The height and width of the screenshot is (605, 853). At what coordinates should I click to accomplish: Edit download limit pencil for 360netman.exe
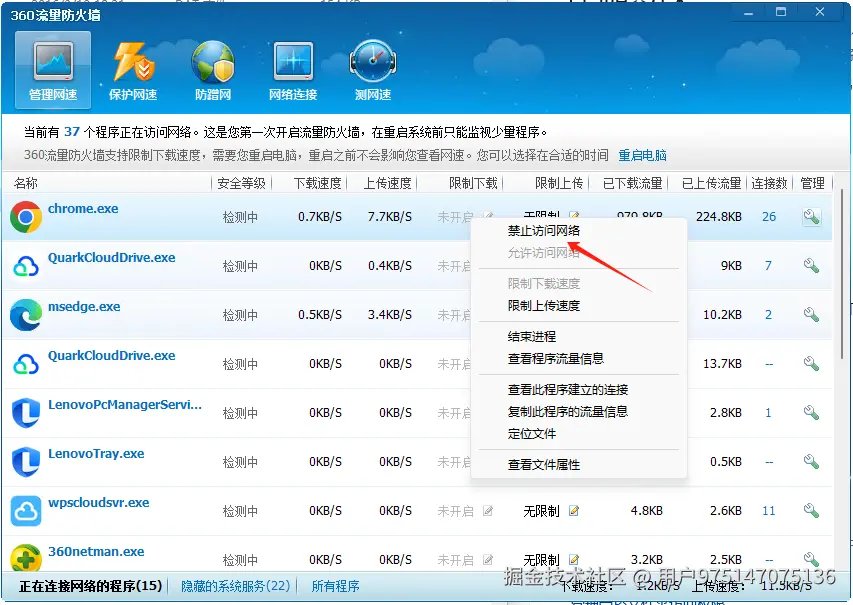point(488,559)
